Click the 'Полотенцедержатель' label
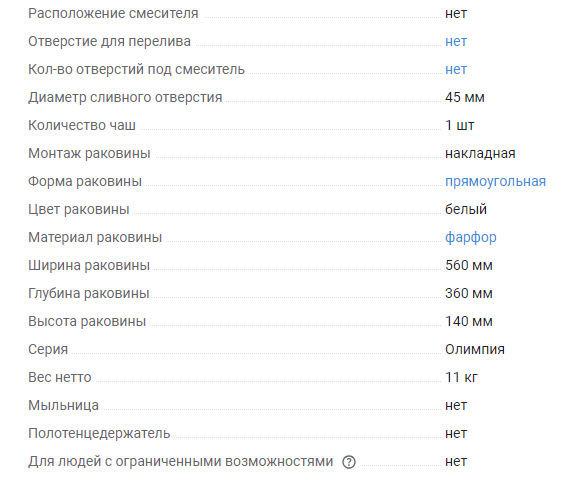Image resolution: width=587 pixels, height=480 pixels. click(99, 434)
